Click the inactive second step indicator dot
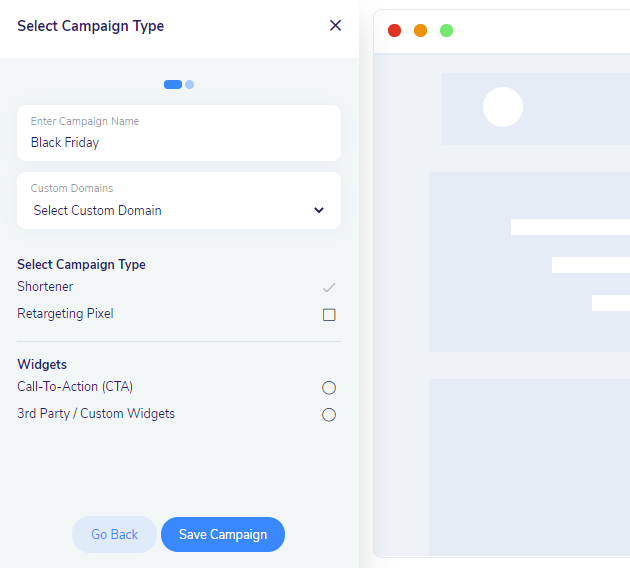Image resolution: width=630 pixels, height=568 pixels. (x=190, y=85)
